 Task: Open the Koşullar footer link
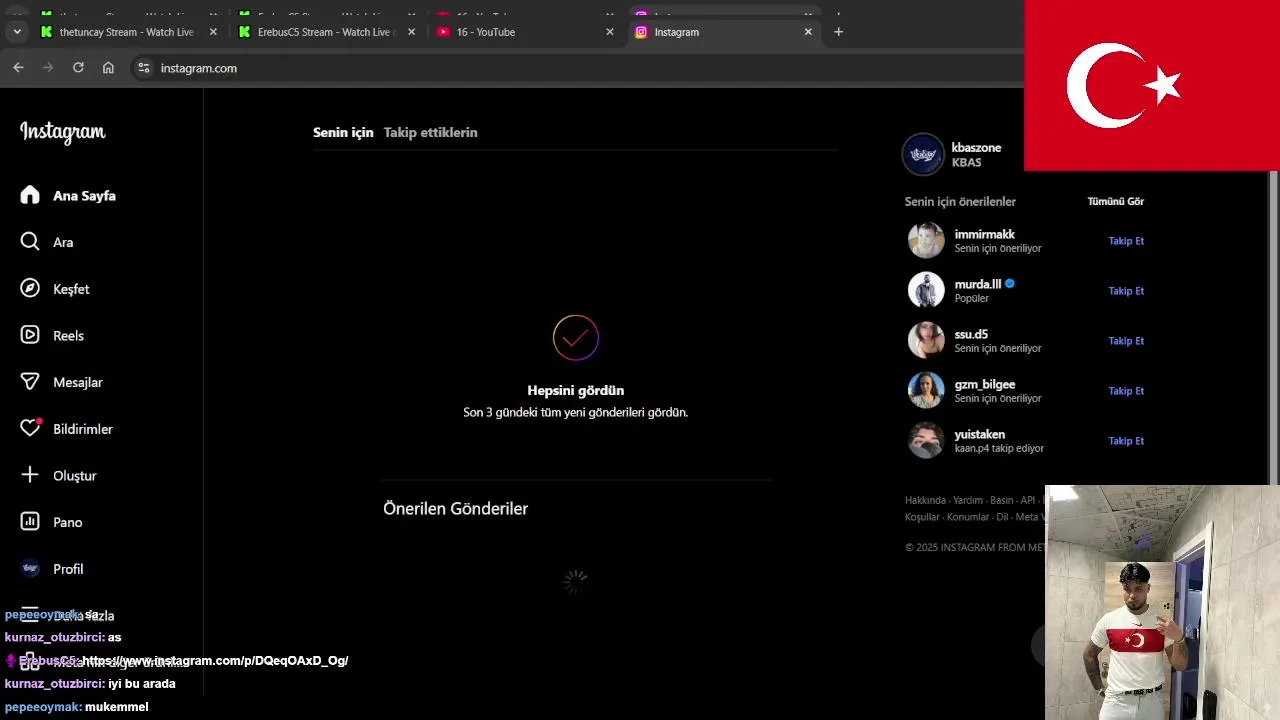[922, 517]
